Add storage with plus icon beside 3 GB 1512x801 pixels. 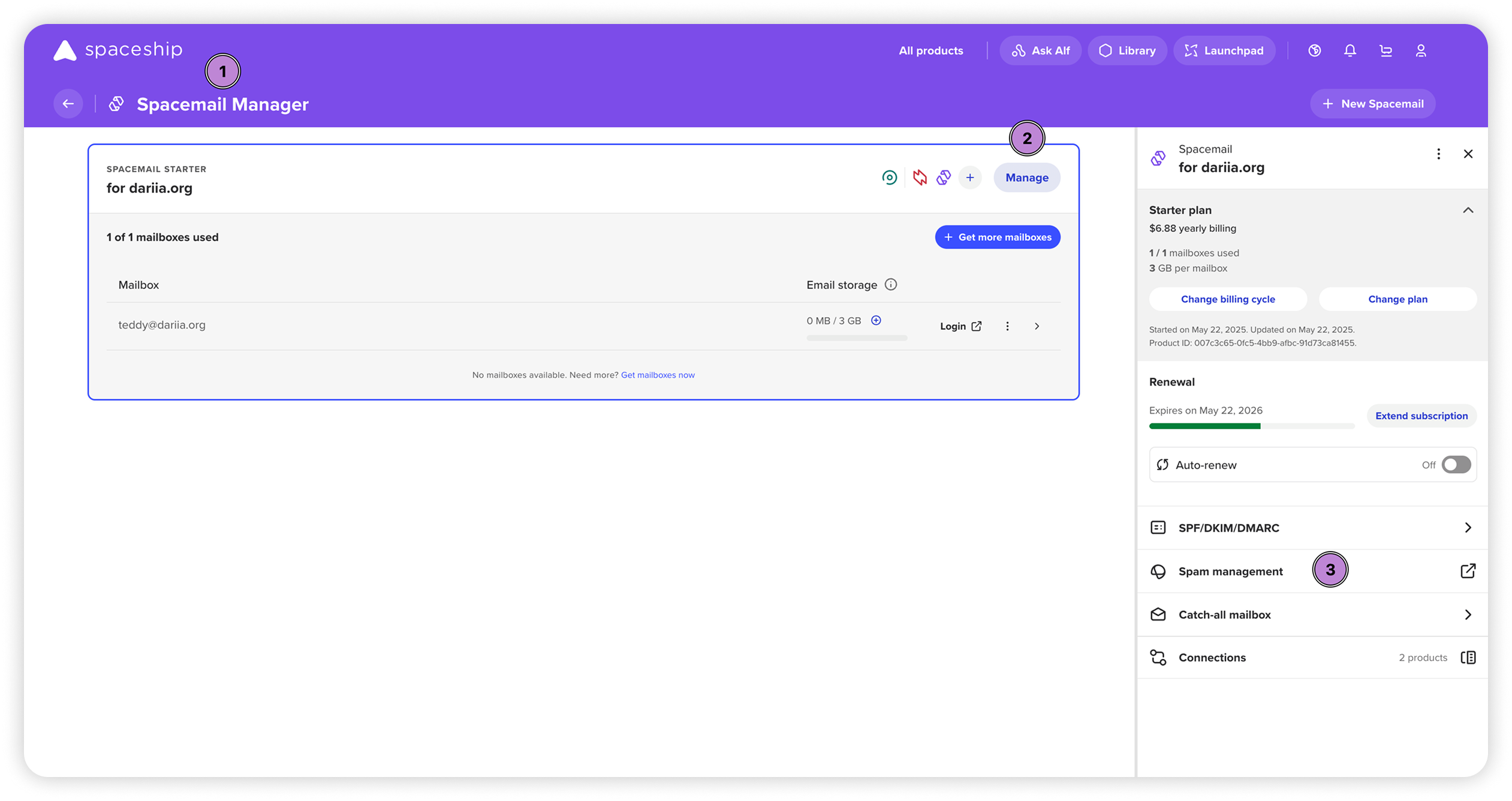coord(876,320)
